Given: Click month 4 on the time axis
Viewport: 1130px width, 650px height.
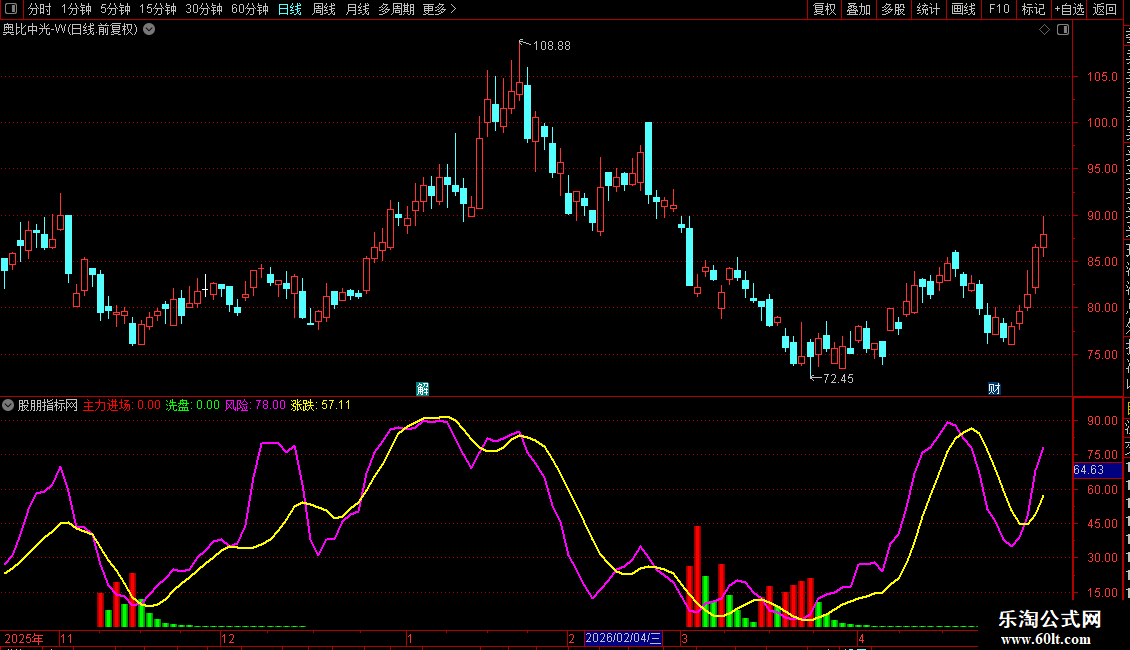Looking at the screenshot, I should [860, 638].
